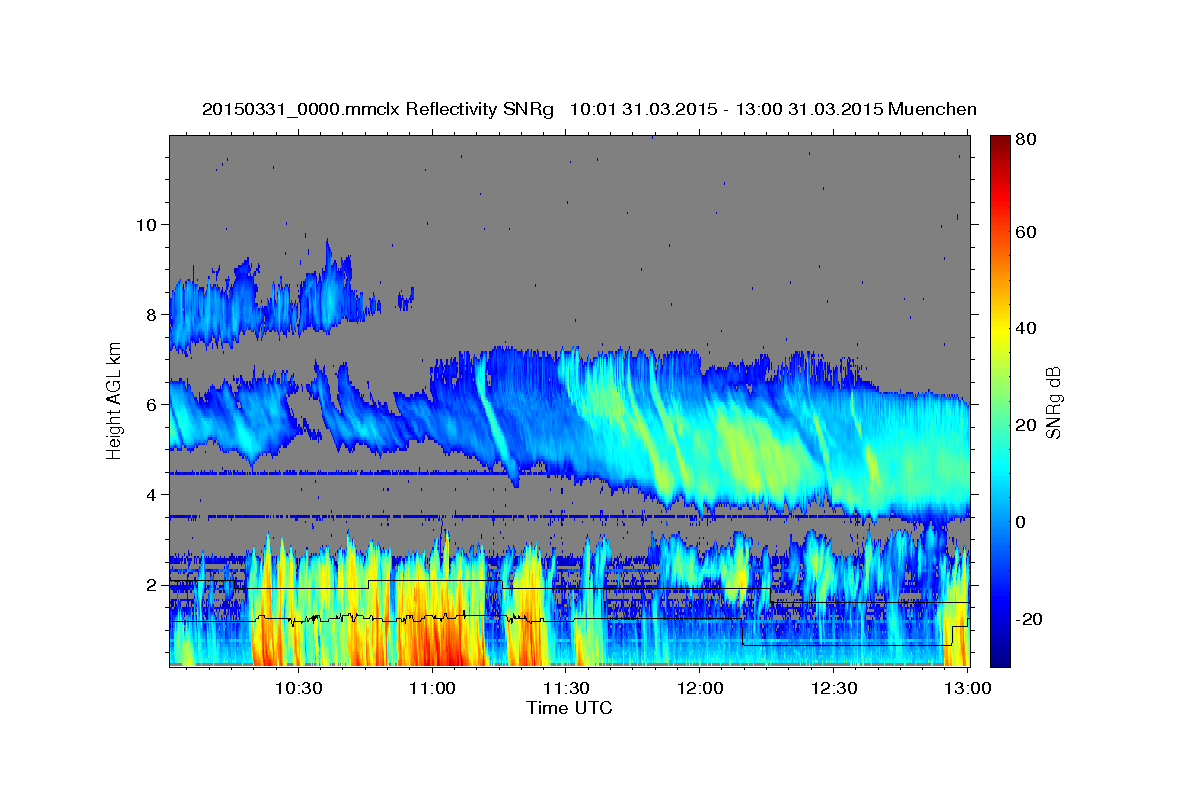Click the 'SNRg dB' colorbar label
The height and width of the screenshot is (800, 1200).
pyautogui.click(x=1052, y=402)
